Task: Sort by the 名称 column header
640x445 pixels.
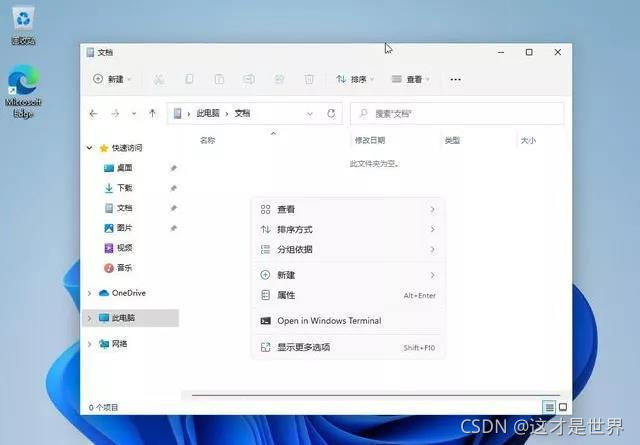Action: (207, 140)
